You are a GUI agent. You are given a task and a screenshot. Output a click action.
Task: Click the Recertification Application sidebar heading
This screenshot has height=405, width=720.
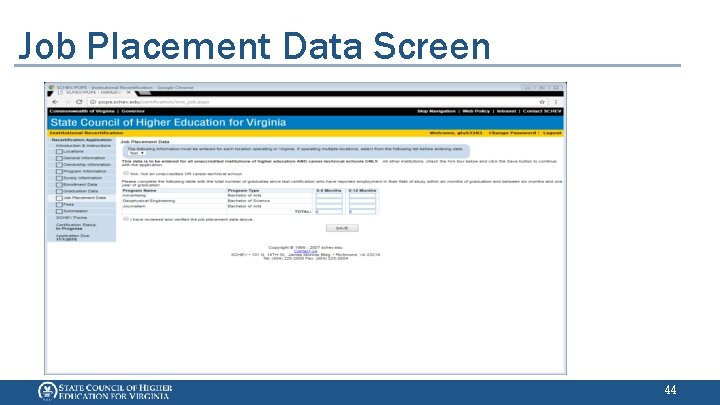click(81, 140)
